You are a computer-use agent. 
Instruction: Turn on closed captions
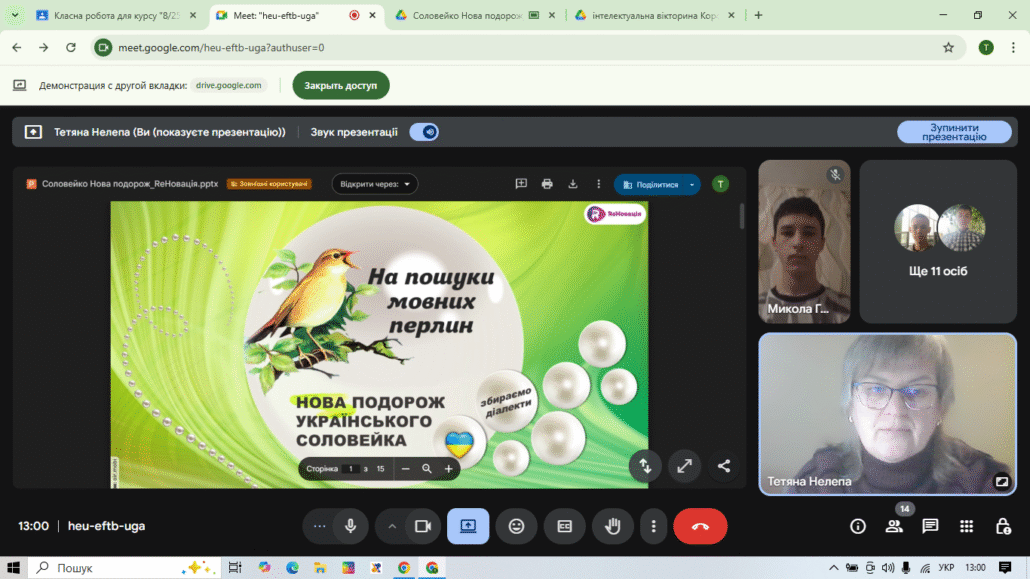[564, 526]
